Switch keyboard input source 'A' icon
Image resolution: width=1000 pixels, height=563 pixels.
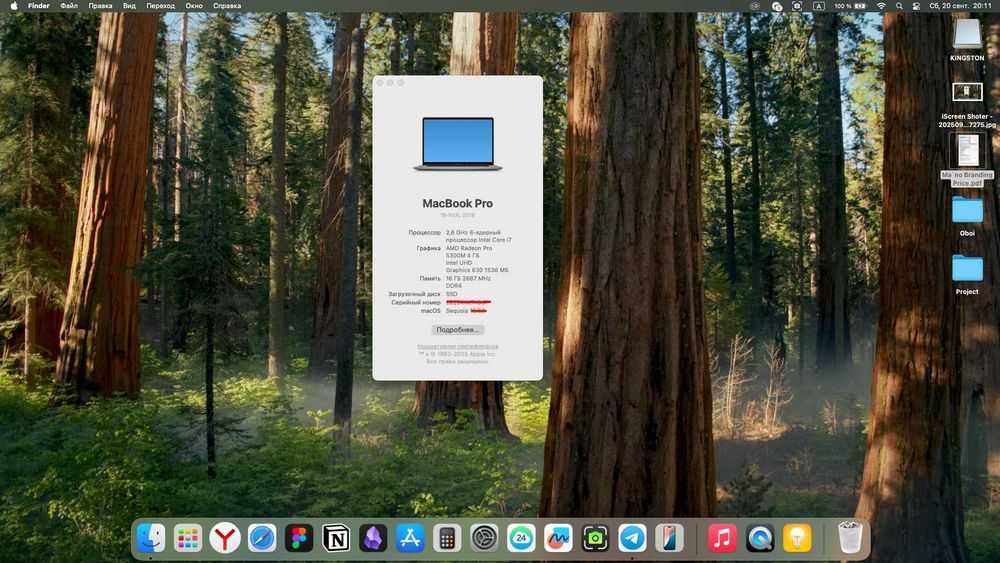pos(819,6)
